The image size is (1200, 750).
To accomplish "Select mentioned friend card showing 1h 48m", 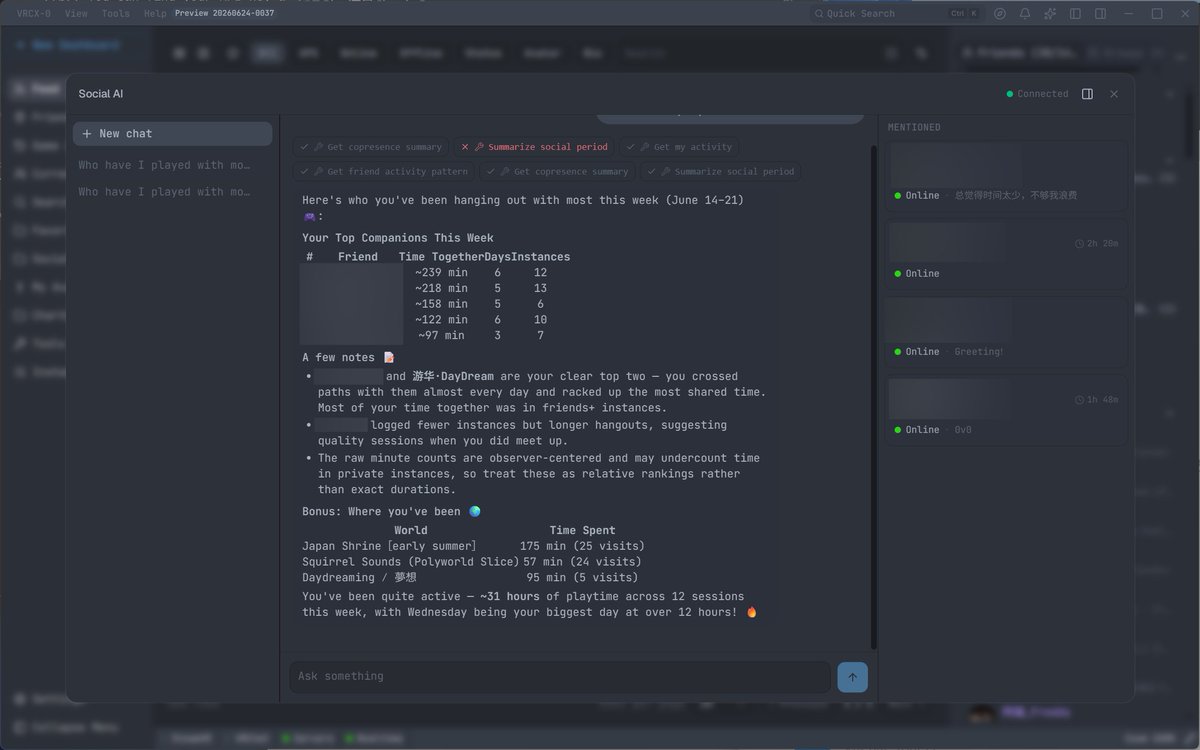I will pos(1006,410).
